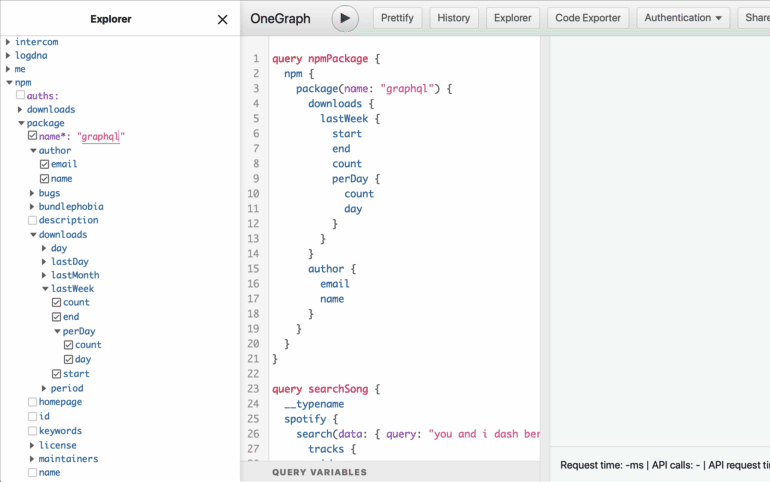Expand the intercom tree node
The width and height of the screenshot is (770, 482).
(x=8, y=42)
